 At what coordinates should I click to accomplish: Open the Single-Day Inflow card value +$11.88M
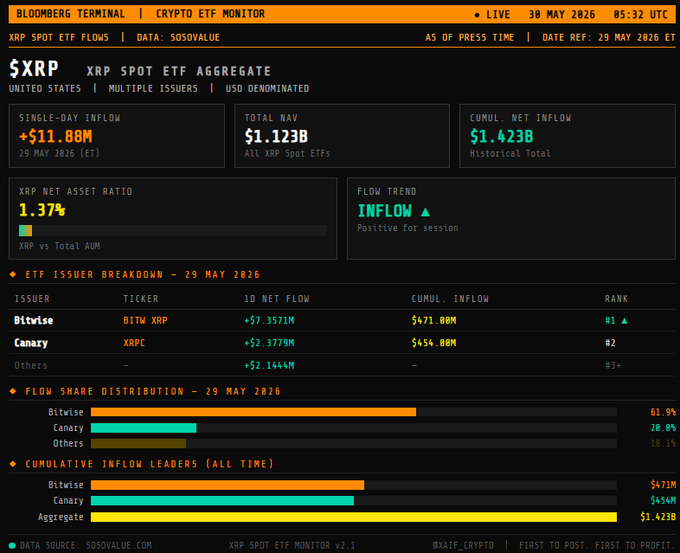56,137
